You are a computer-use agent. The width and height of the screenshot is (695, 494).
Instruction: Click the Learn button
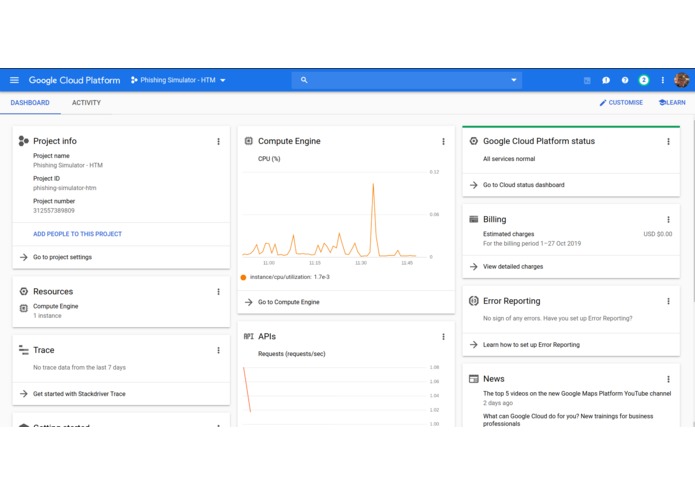[672, 103]
